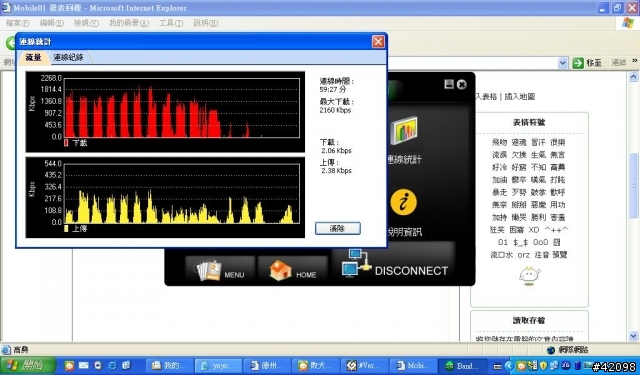Open the 檔案(F) menu
The image size is (640, 375).
point(18,23)
